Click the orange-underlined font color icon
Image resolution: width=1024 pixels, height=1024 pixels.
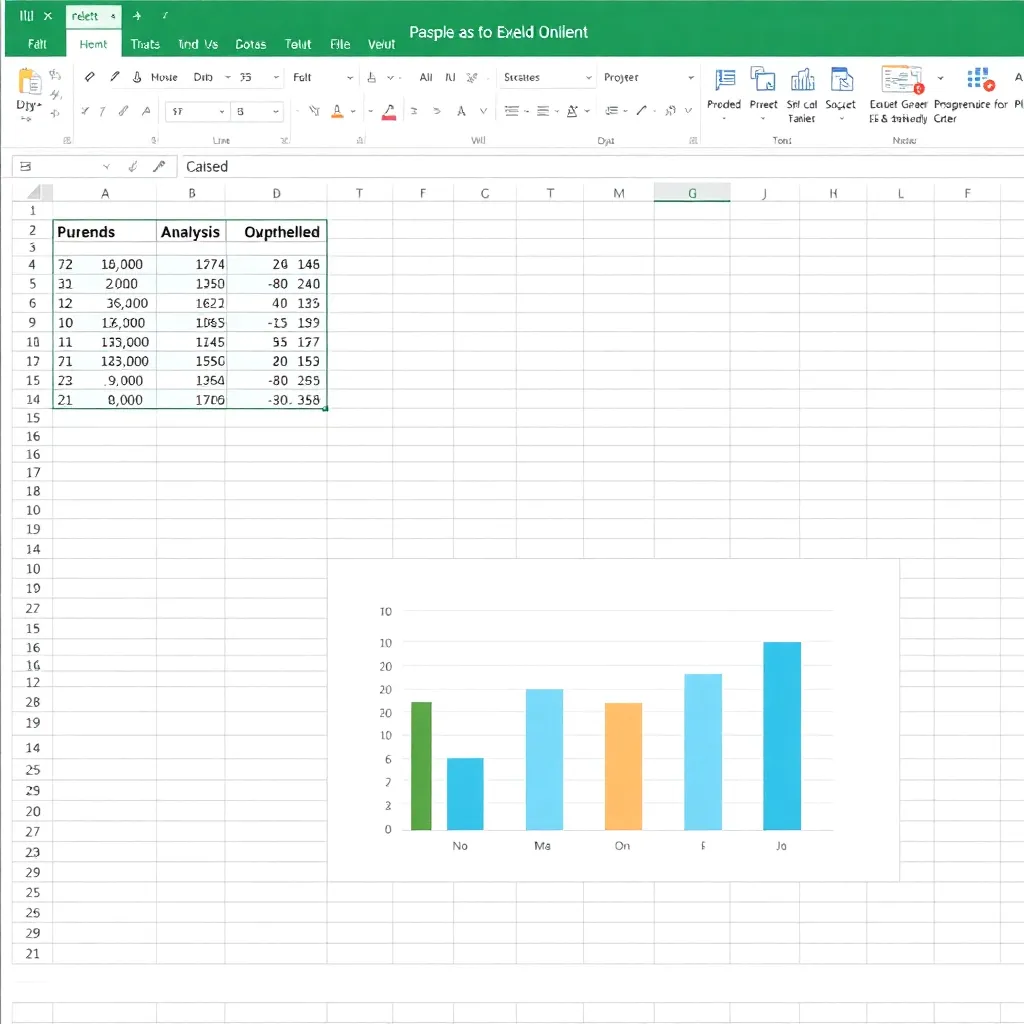tap(338, 112)
